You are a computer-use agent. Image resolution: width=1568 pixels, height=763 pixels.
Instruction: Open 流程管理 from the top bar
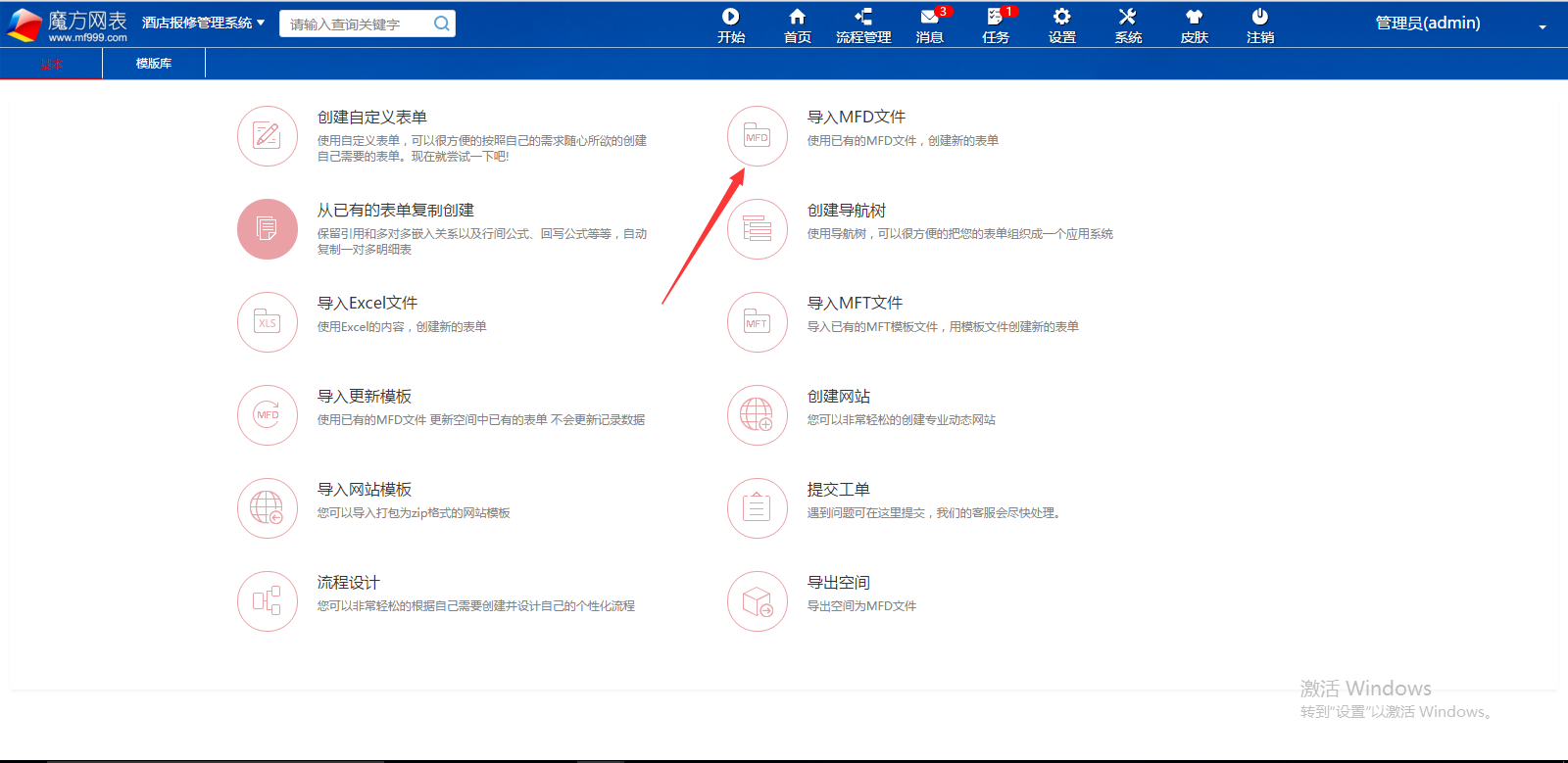(x=863, y=25)
